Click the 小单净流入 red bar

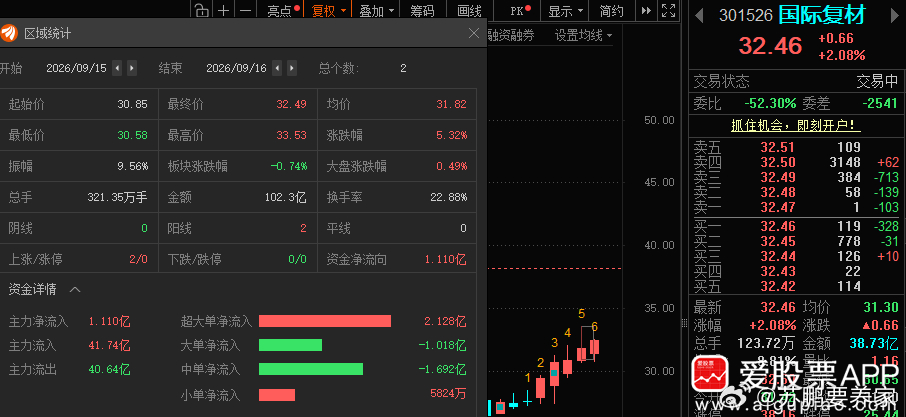(277, 395)
